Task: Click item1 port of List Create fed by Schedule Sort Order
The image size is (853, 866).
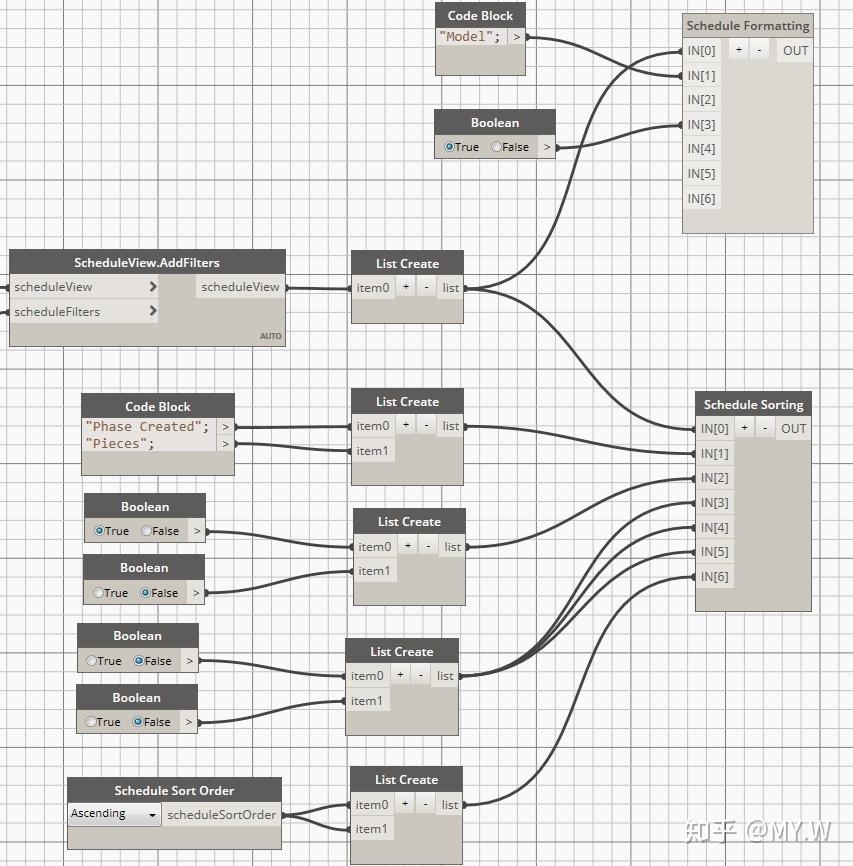Action: [371, 828]
